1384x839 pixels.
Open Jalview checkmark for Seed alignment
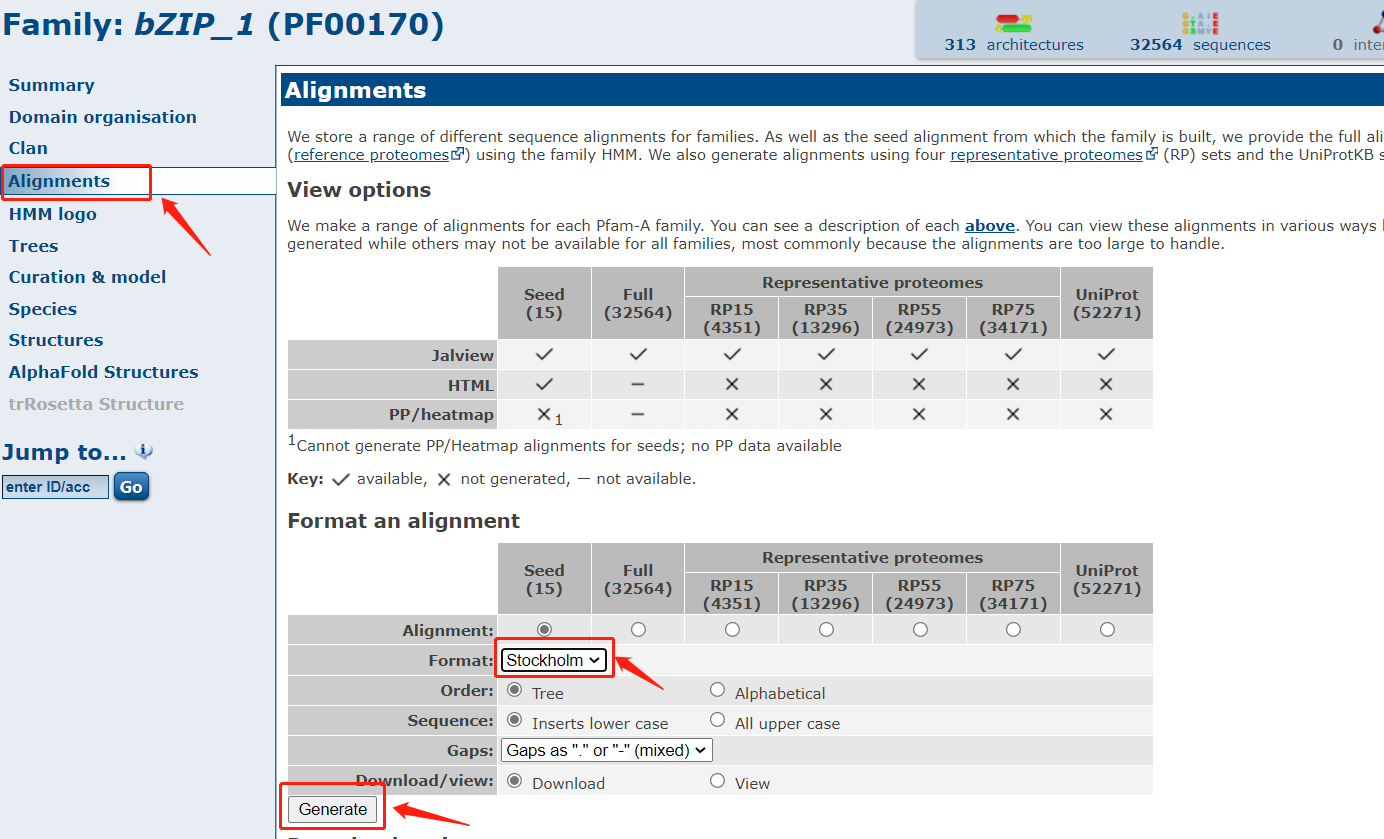click(544, 354)
